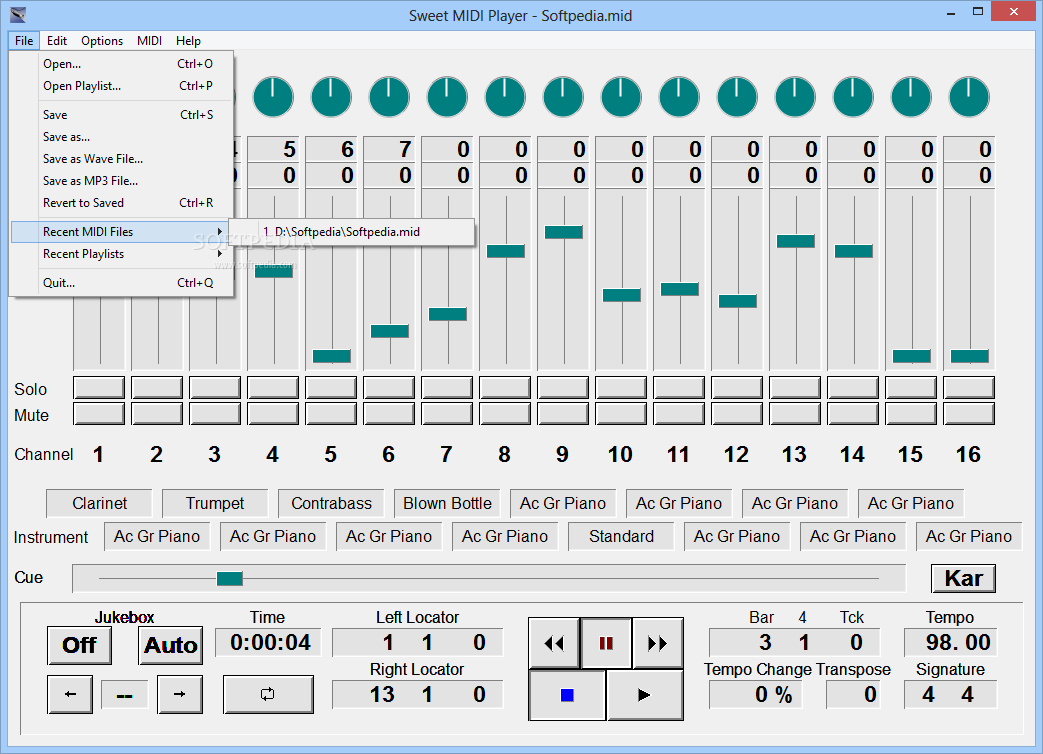Click the channel 9 volume fader handle
The height and width of the screenshot is (754, 1043).
563,232
